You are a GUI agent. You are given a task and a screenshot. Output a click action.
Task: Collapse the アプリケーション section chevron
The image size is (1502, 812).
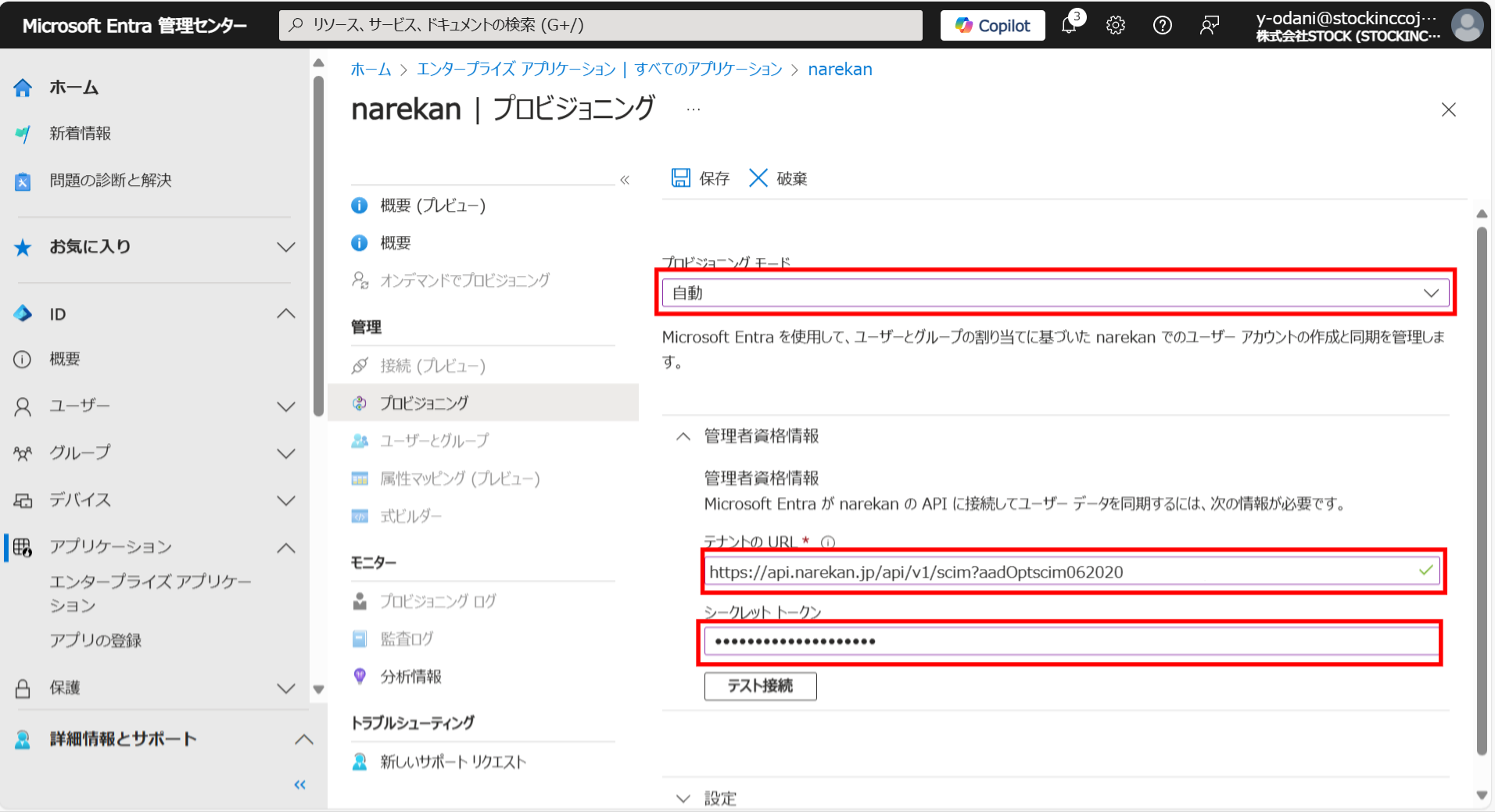[x=286, y=548]
